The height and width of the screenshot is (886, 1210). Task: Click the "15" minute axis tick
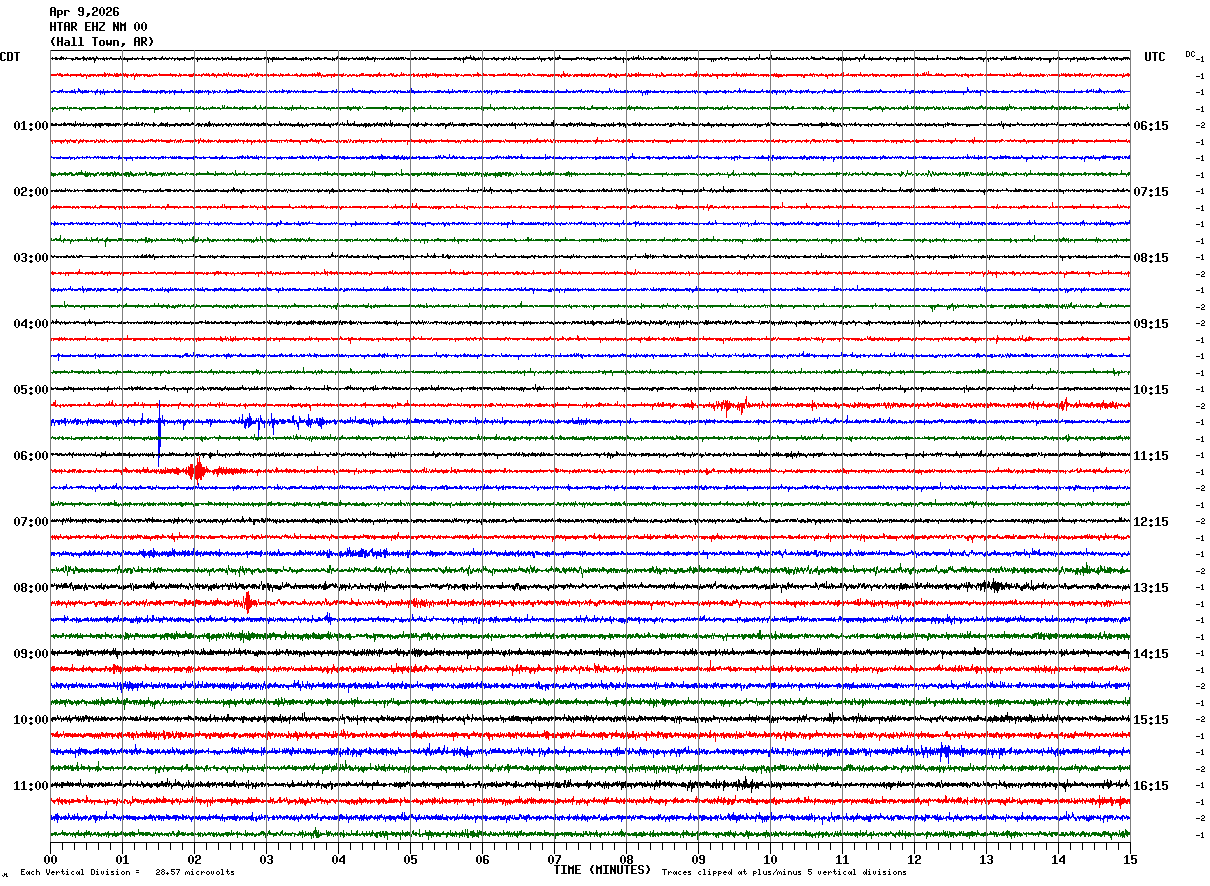tap(1130, 859)
